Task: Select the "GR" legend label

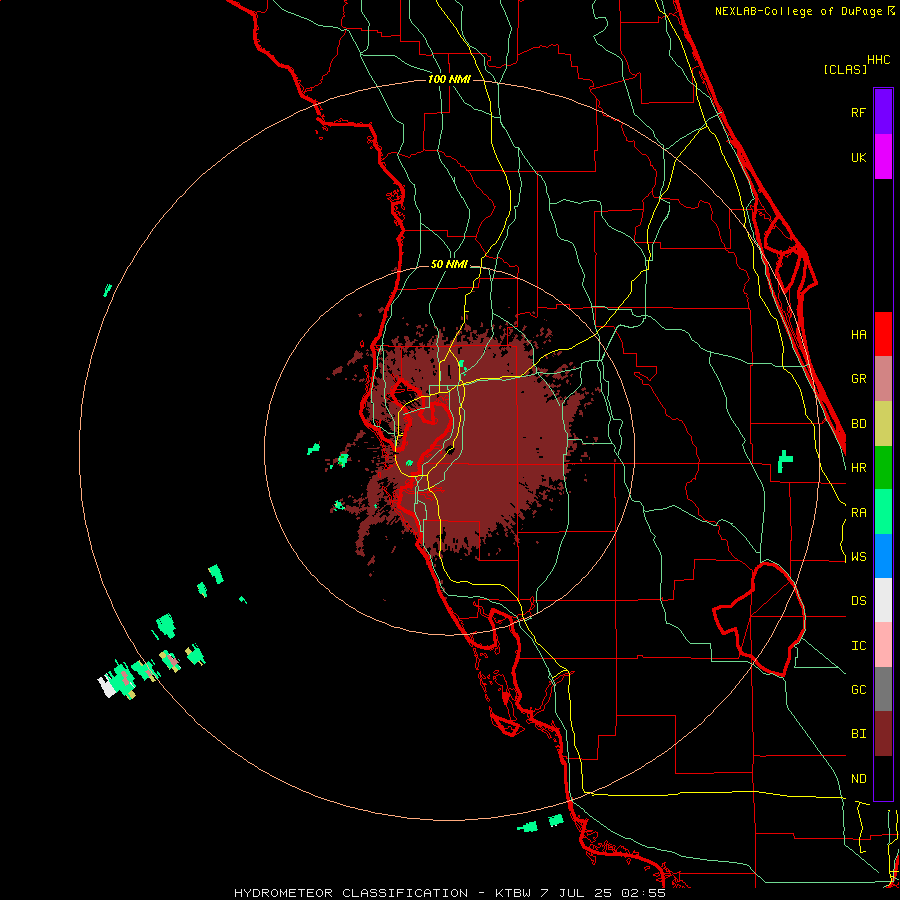Action: 858,379
